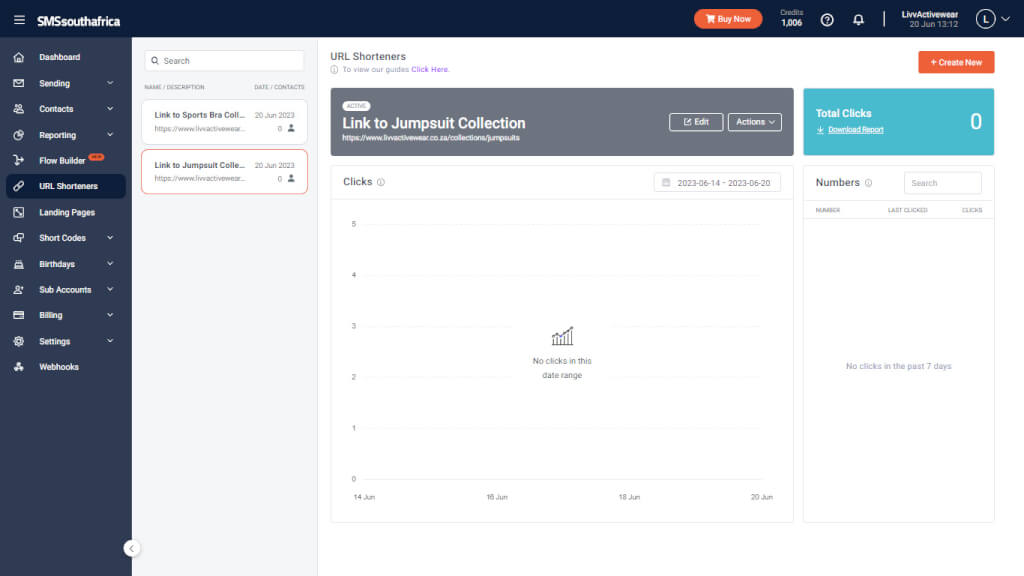1024x576 pixels.
Task: Click the Flow Builder sidebar icon
Action: (x=19, y=160)
